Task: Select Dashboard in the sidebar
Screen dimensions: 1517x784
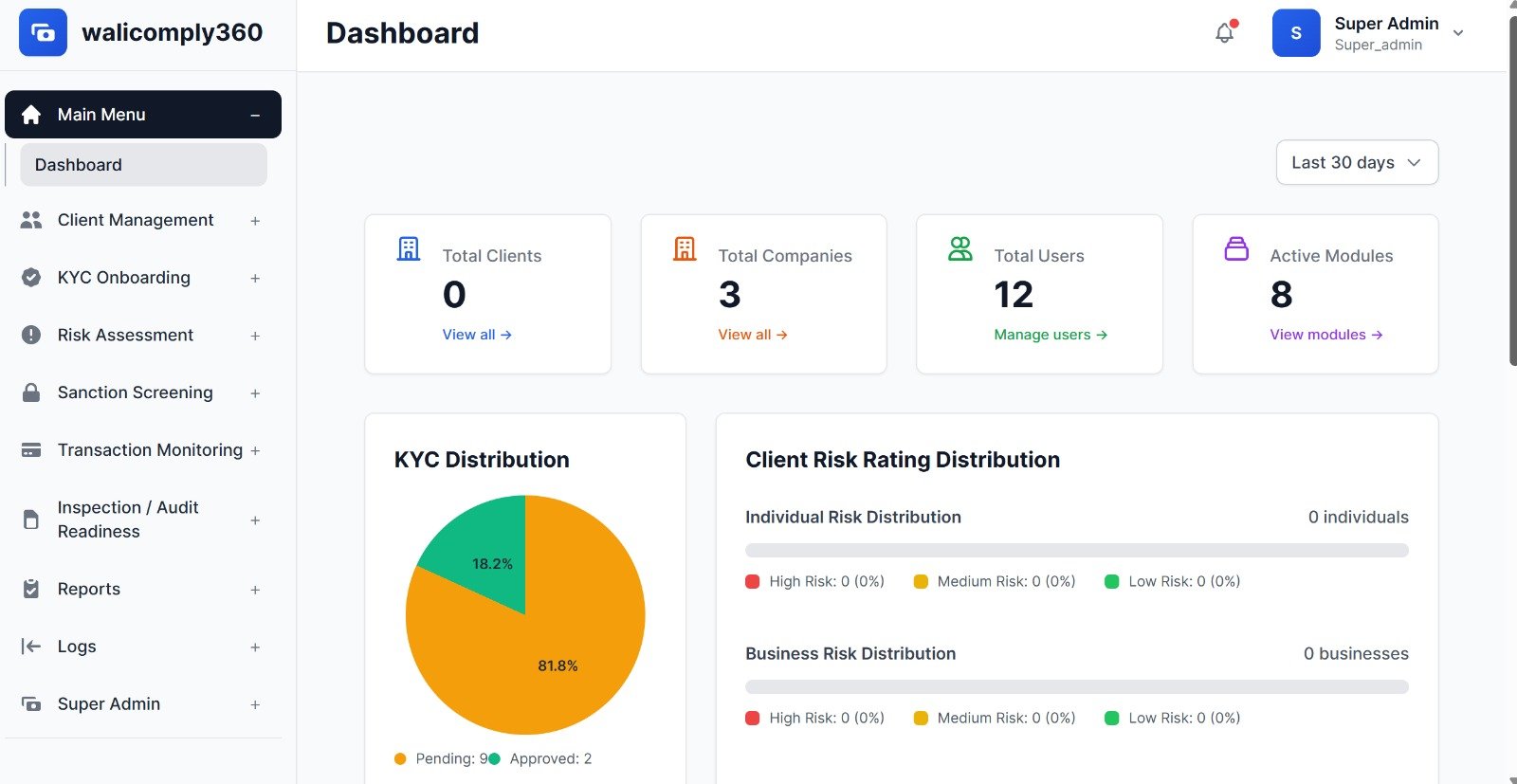Action: (143, 165)
